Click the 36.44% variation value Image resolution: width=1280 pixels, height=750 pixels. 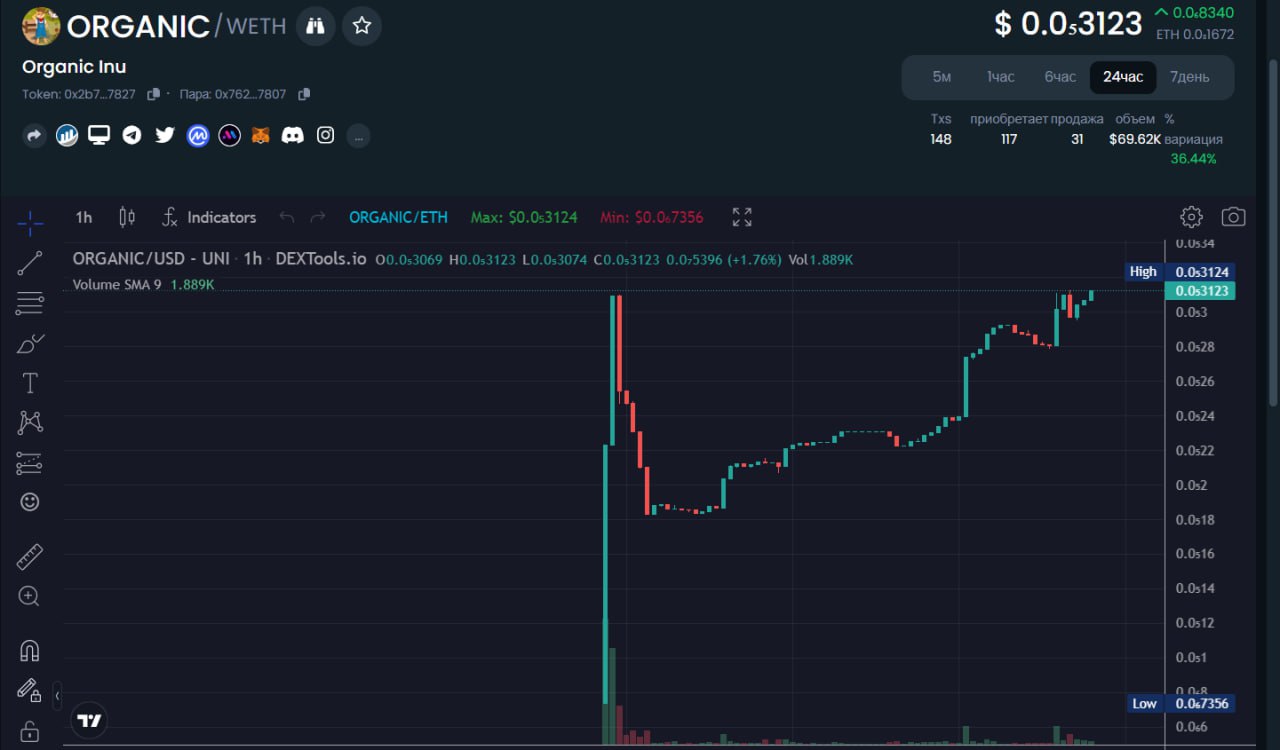click(1193, 159)
